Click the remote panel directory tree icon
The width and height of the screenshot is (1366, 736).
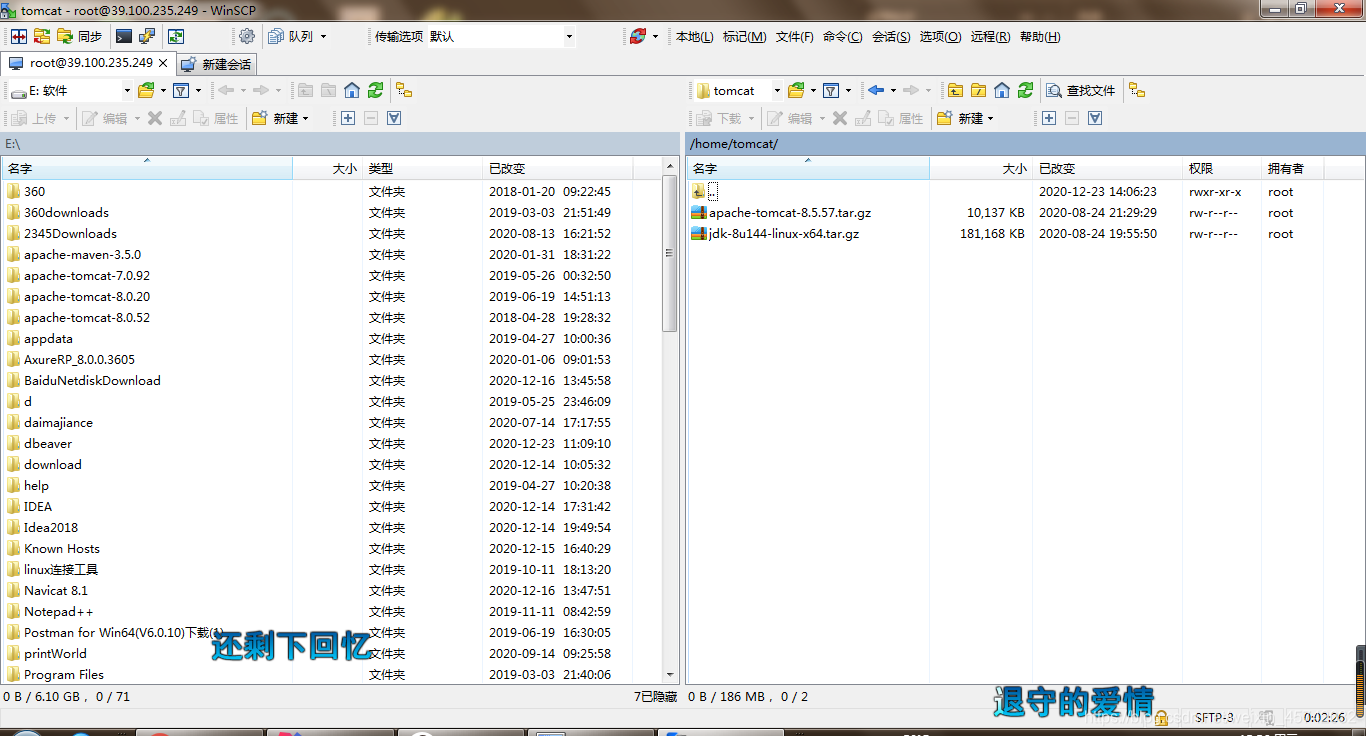click(x=1137, y=90)
